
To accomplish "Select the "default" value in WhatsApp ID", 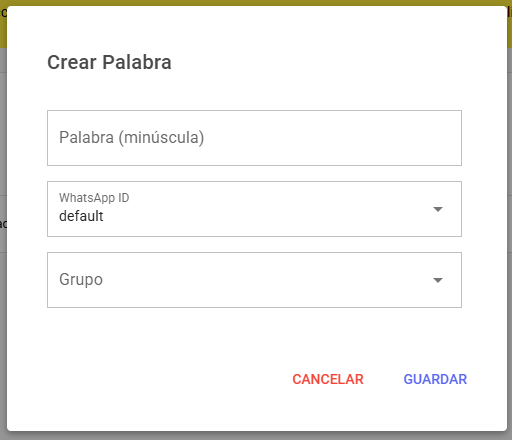I will pyautogui.click(x=81, y=216).
